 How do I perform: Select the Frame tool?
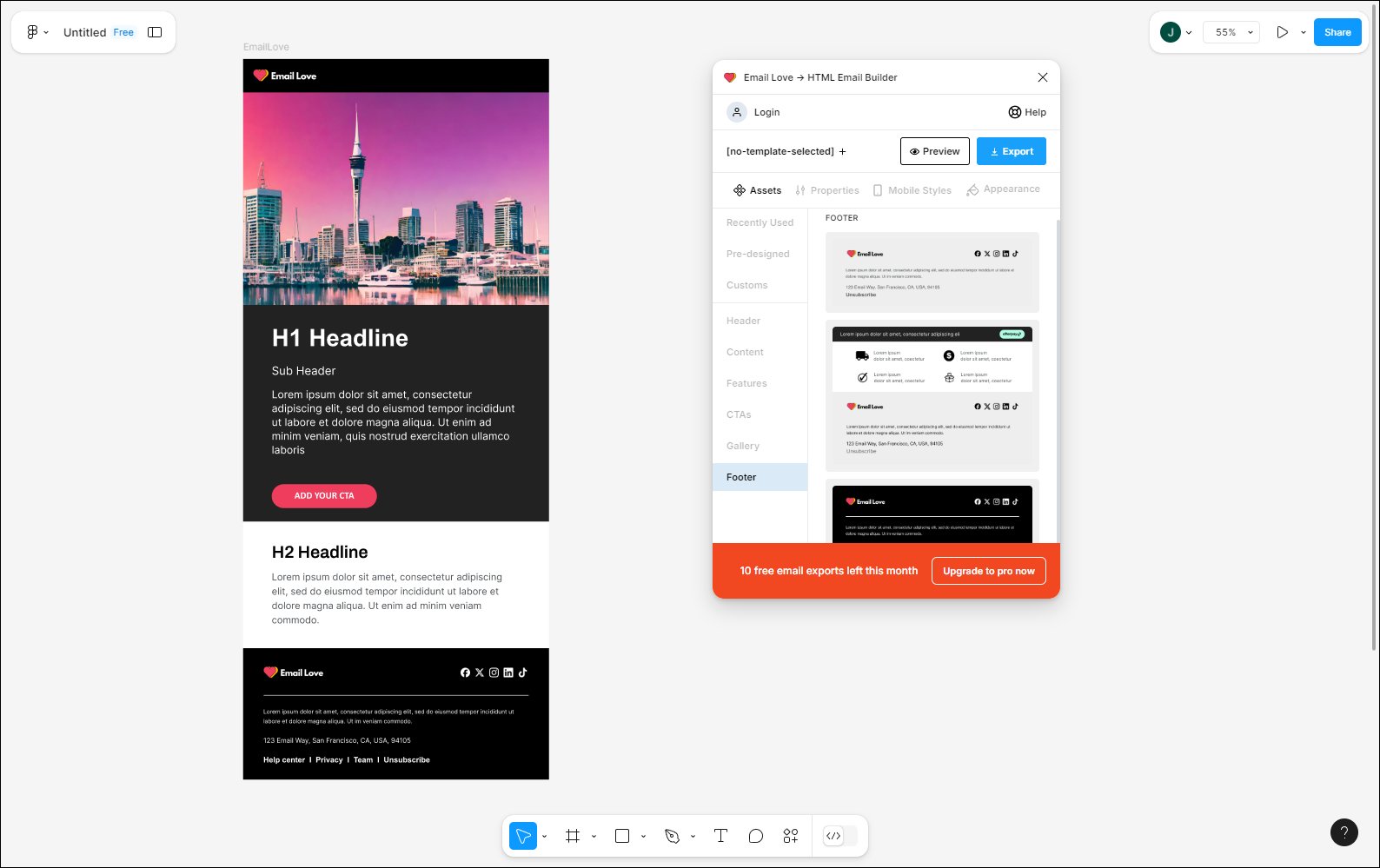point(573,836)
